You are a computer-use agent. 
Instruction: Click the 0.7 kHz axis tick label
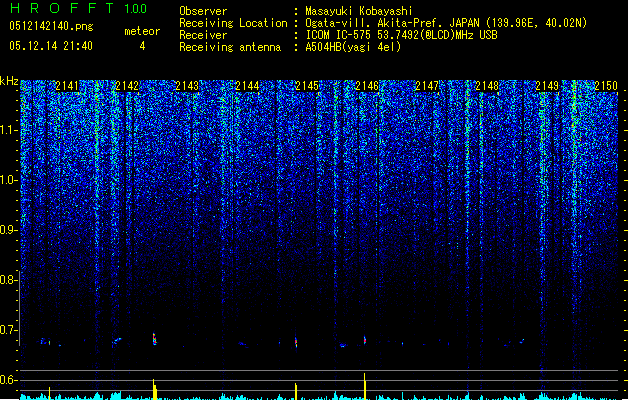9,330
